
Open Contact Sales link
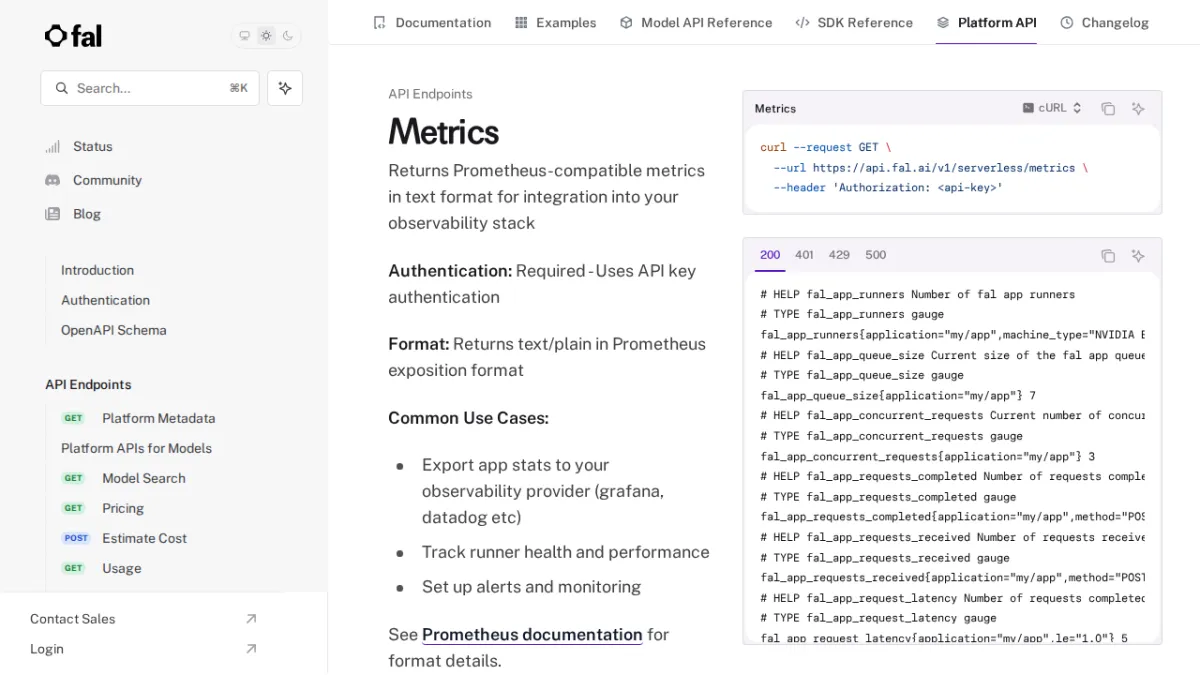[72, 619]
